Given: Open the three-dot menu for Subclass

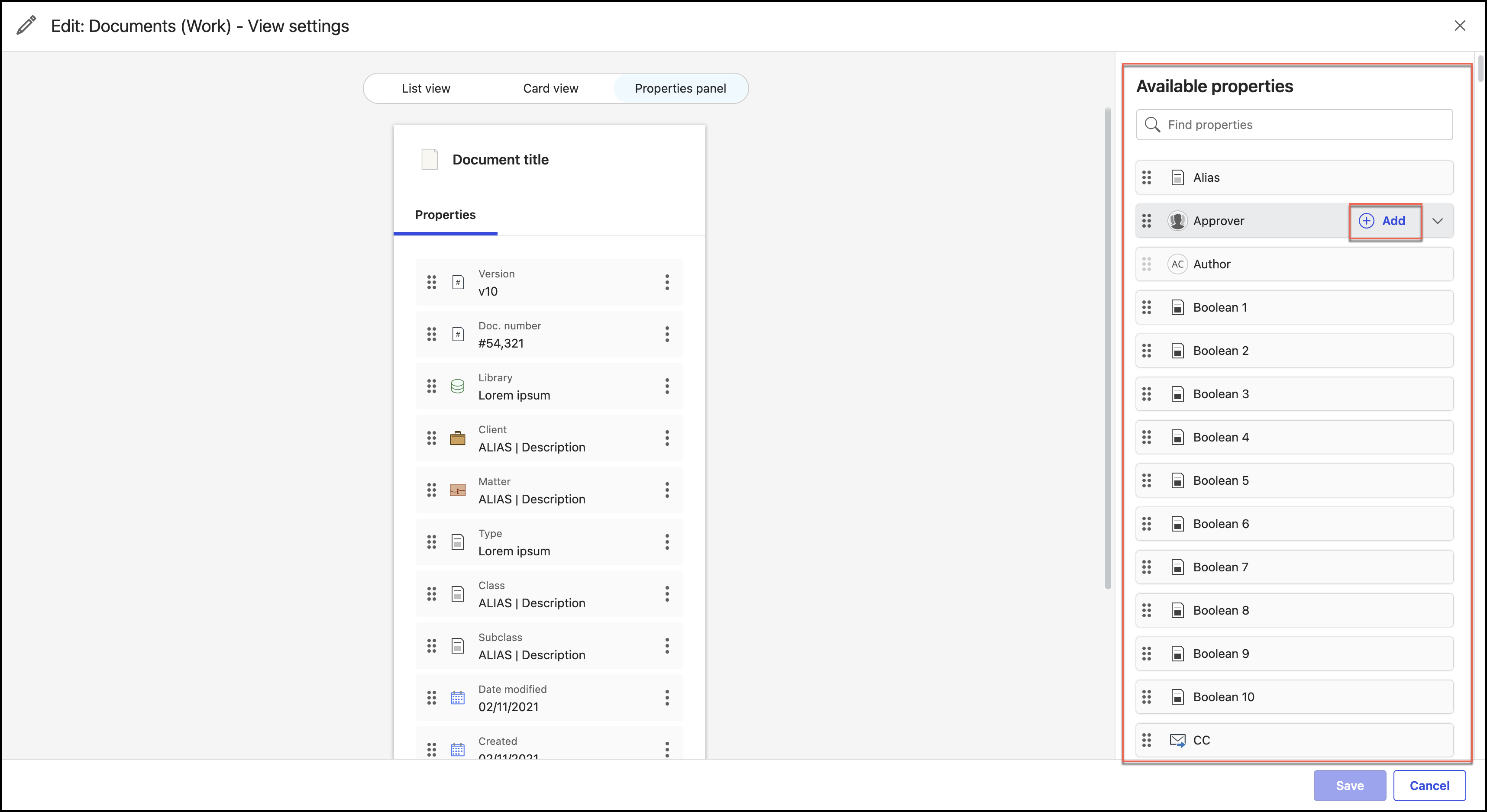Looking at the screenshot, I should coord(667,646).
